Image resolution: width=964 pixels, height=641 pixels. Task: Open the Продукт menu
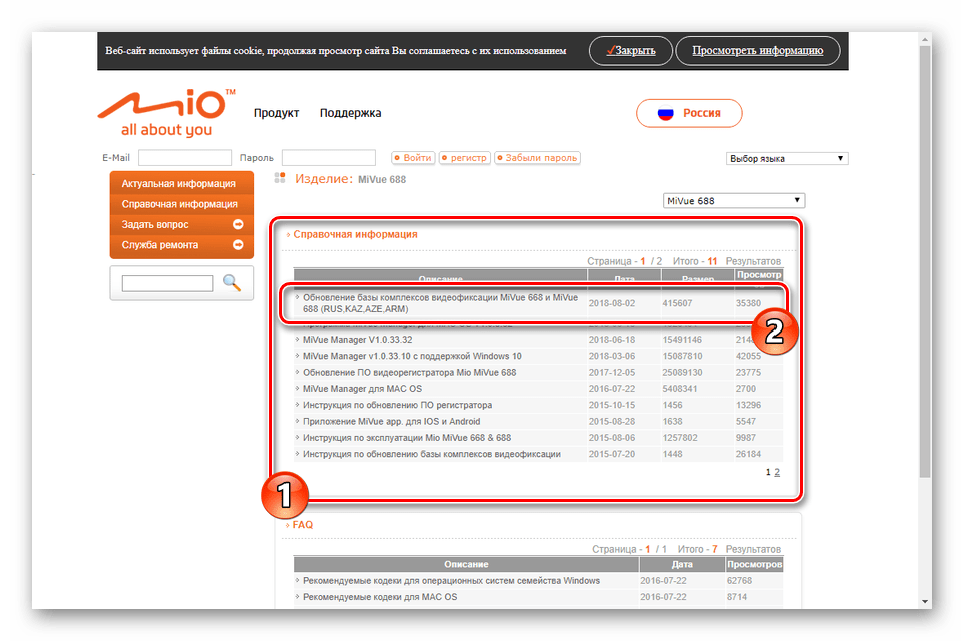(276, 114)
